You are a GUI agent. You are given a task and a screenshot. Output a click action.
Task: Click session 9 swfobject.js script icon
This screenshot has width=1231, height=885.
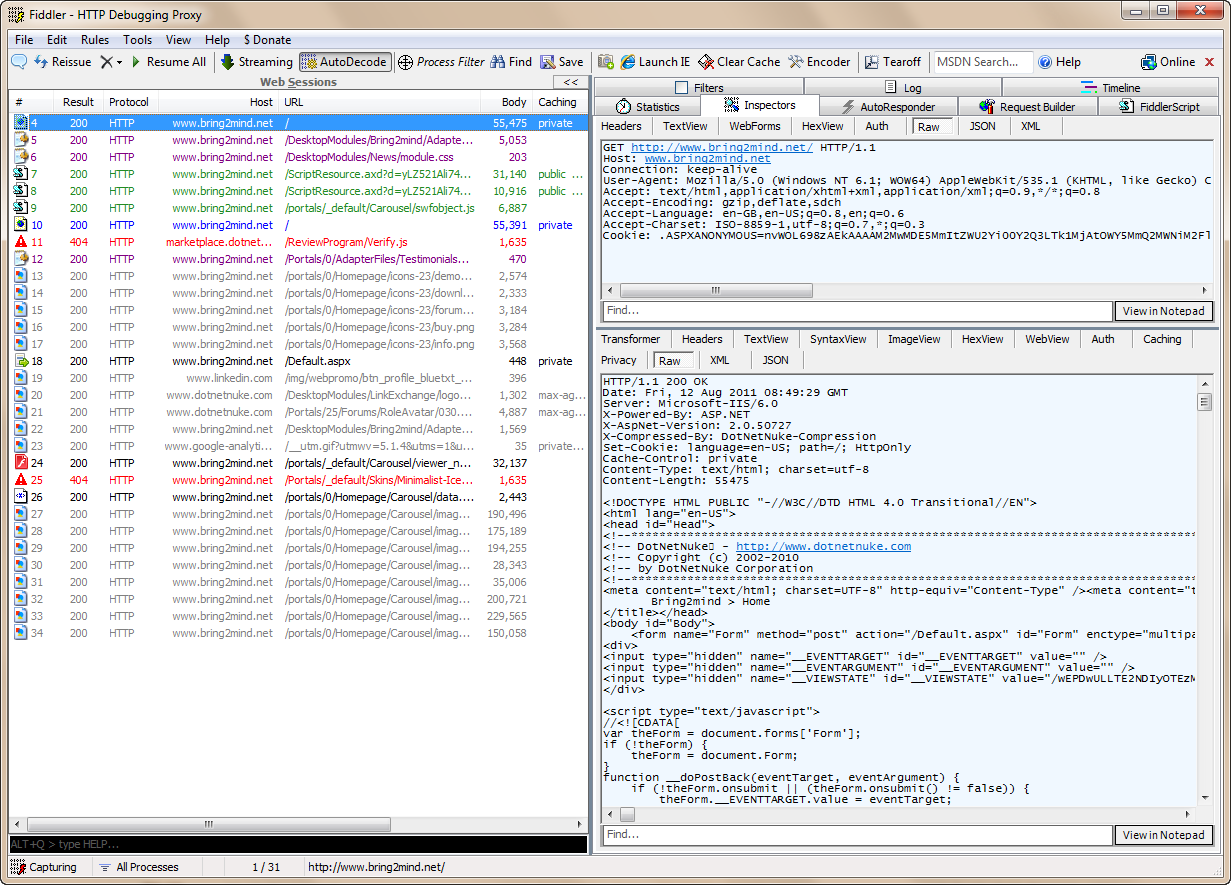point(20,208)
